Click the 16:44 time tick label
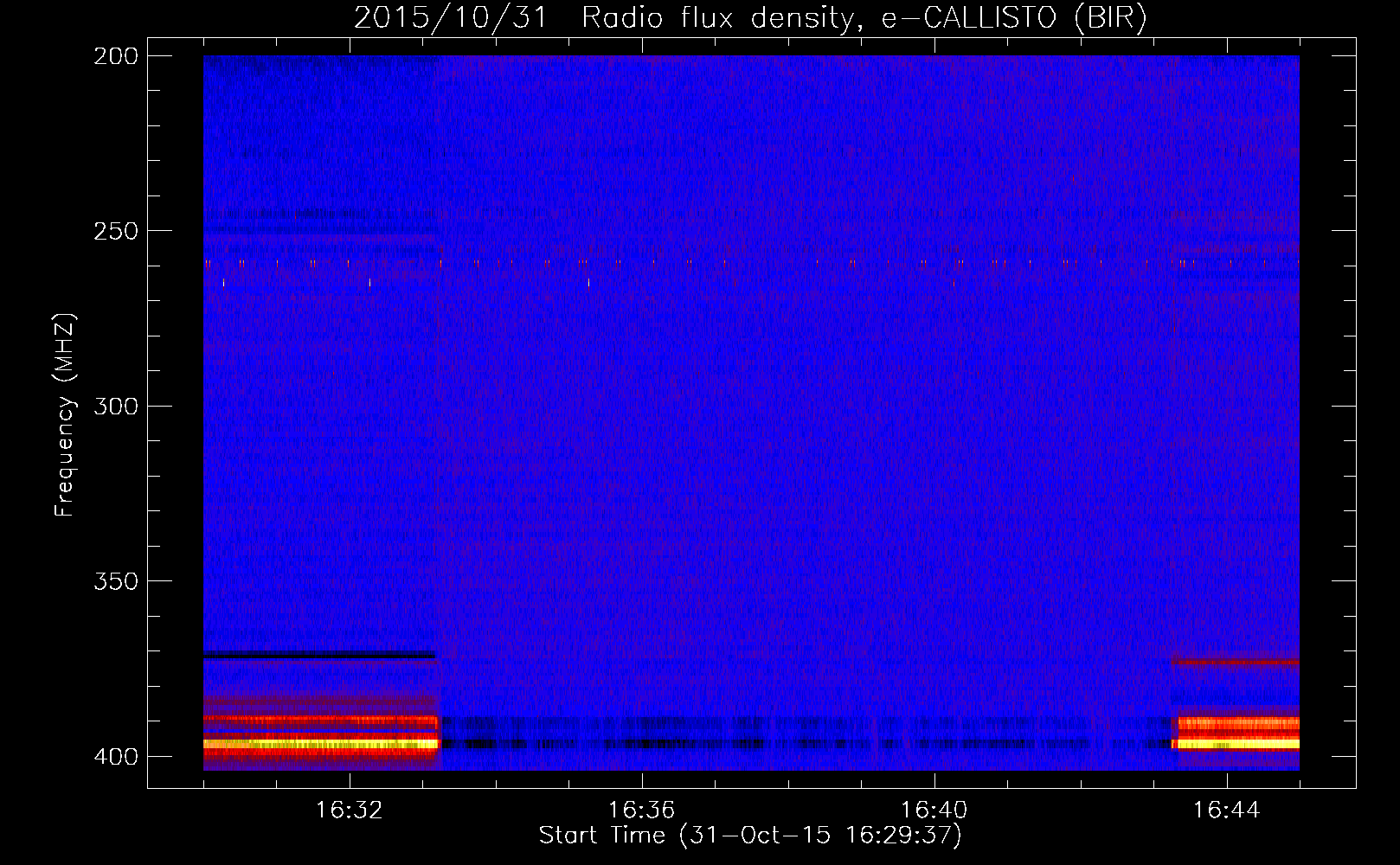1400x865 pixels. [1227, 811]
